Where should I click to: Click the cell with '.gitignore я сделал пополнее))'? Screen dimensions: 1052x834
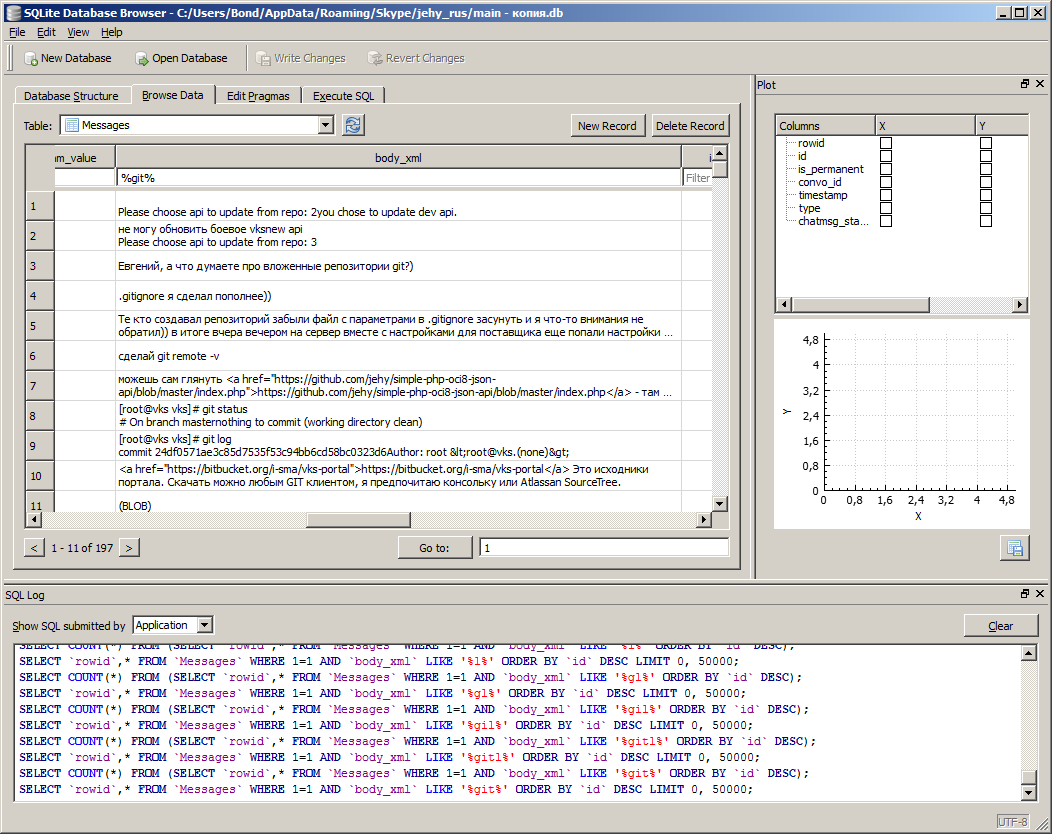pos(399,296)
